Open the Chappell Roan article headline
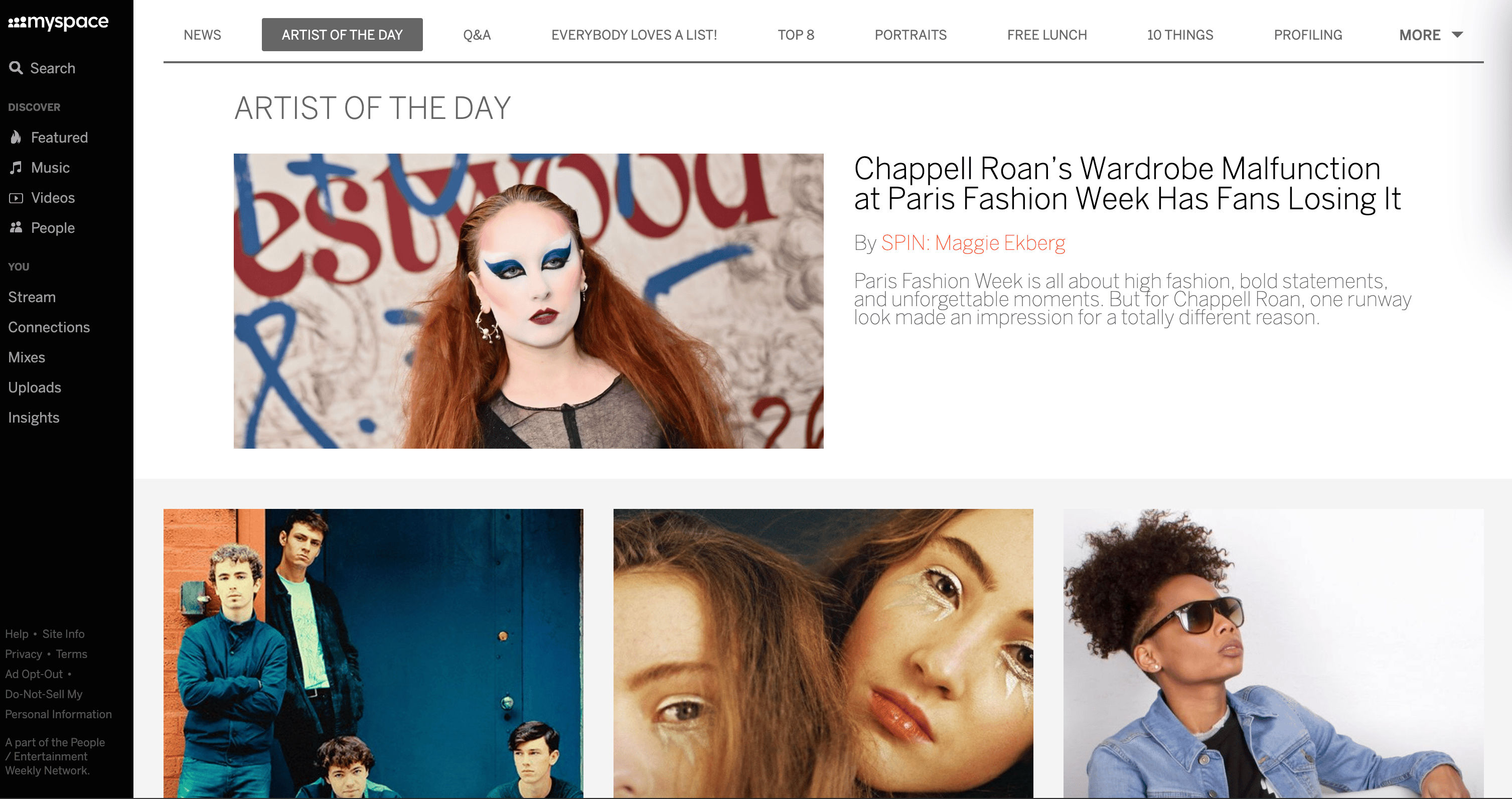Viewport: 1512px width, 799px height. pos(1127,184)
